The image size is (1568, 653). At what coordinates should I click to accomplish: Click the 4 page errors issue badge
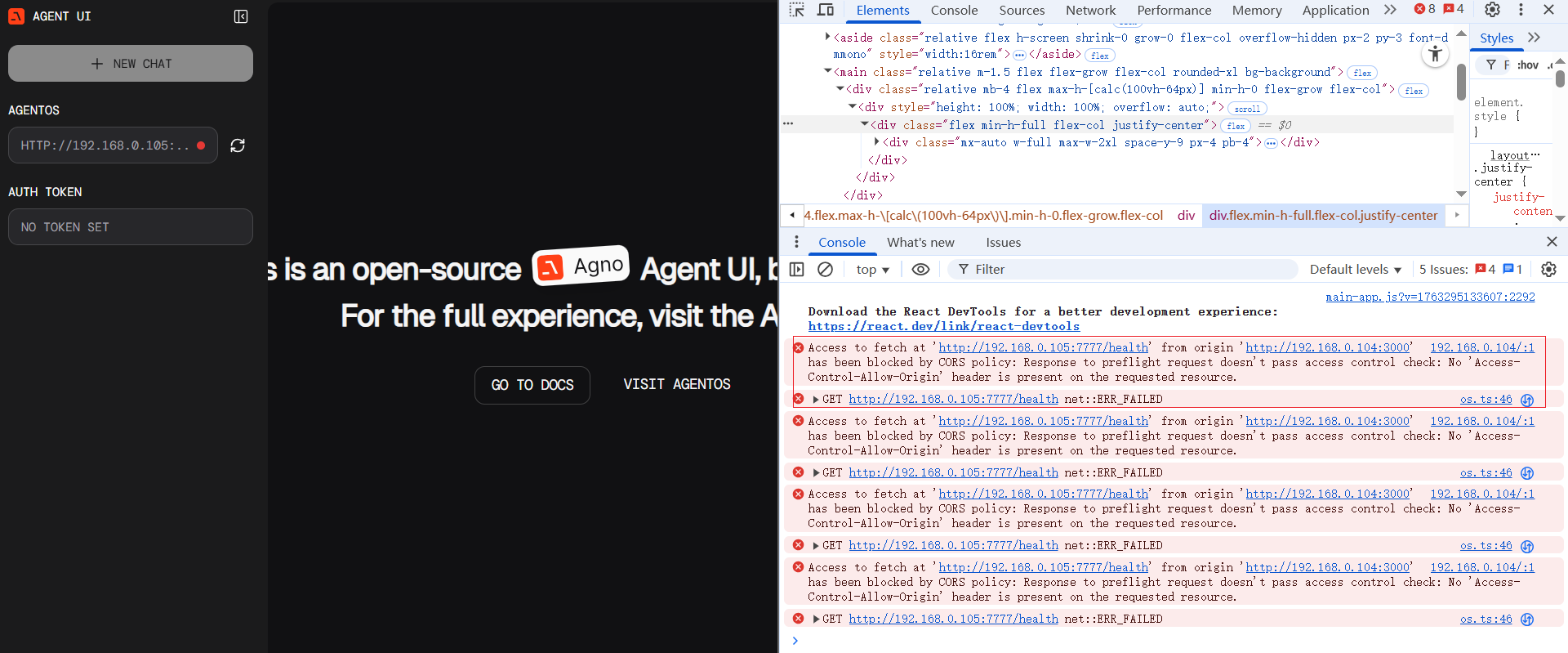click(1485, 269)
